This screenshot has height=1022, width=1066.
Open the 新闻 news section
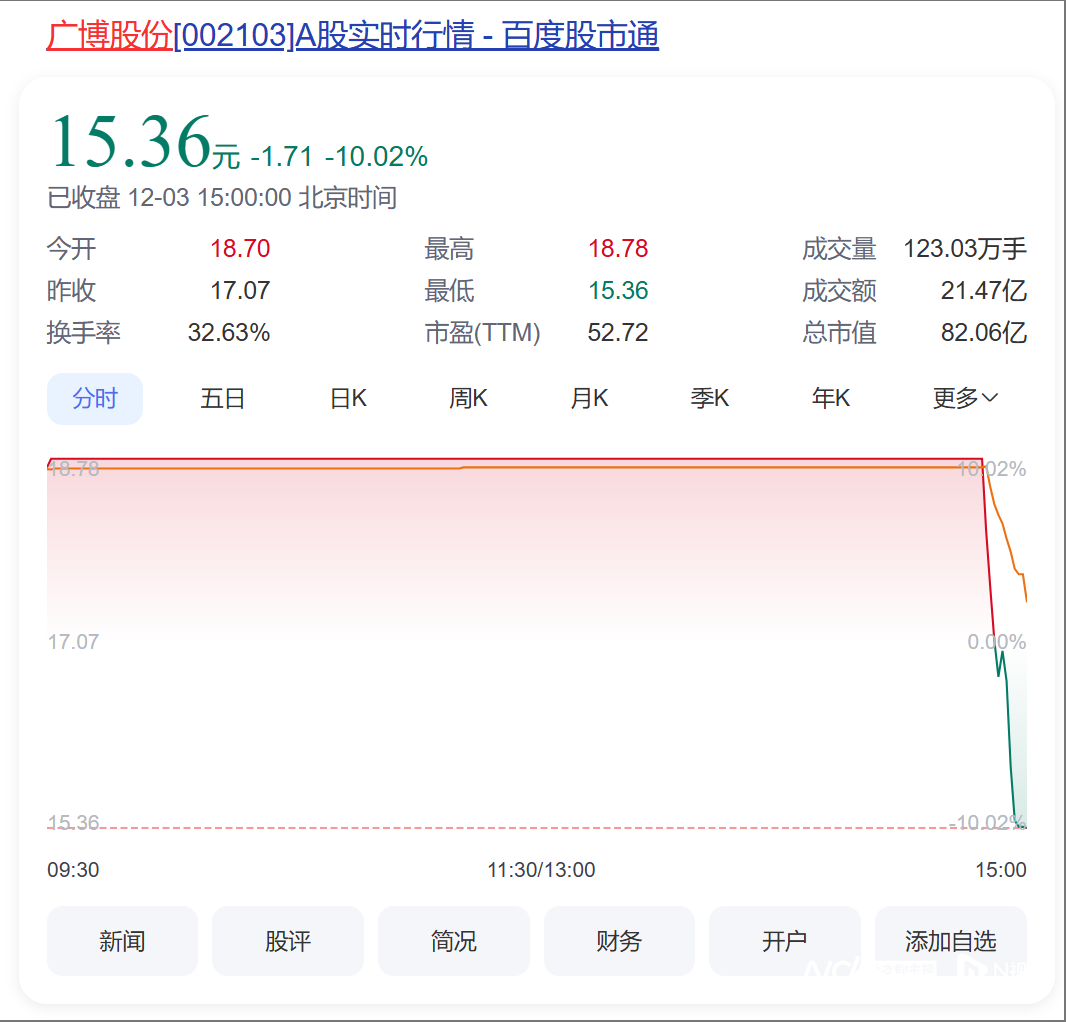click(122, 940)
